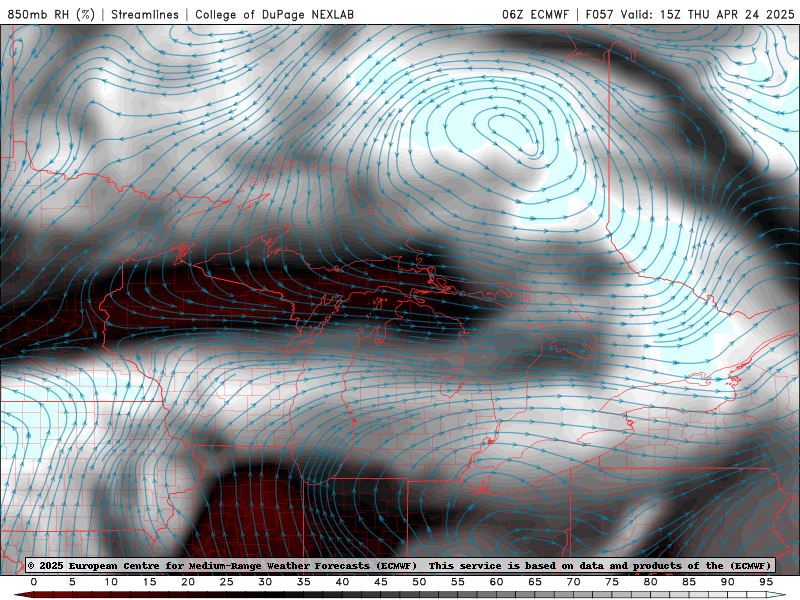Click the 35 label on the legend
The image size is (800, 600).
click(304, 582)
